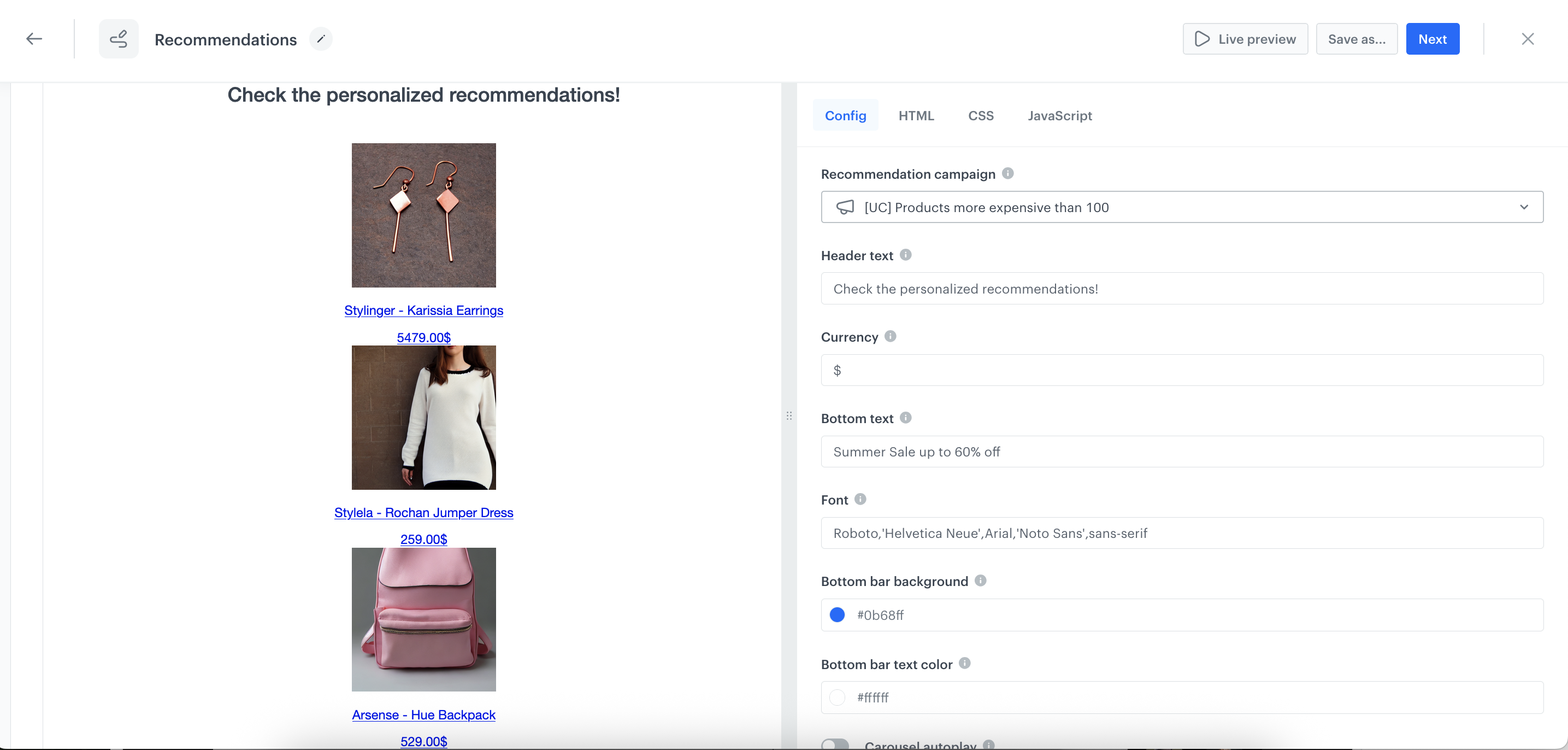Open the Stylinger - Karissia Earrings product link
This screenshot has height=750, width=1568.
423,310
